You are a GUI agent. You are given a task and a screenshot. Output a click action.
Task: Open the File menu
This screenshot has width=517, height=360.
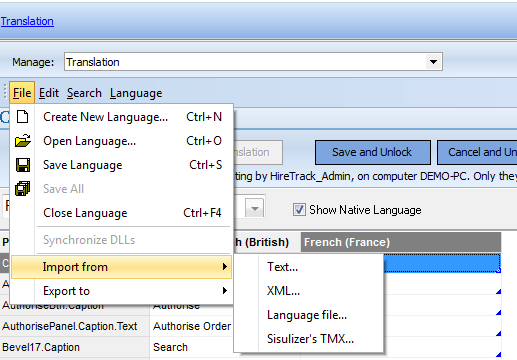tap(22, 93)
